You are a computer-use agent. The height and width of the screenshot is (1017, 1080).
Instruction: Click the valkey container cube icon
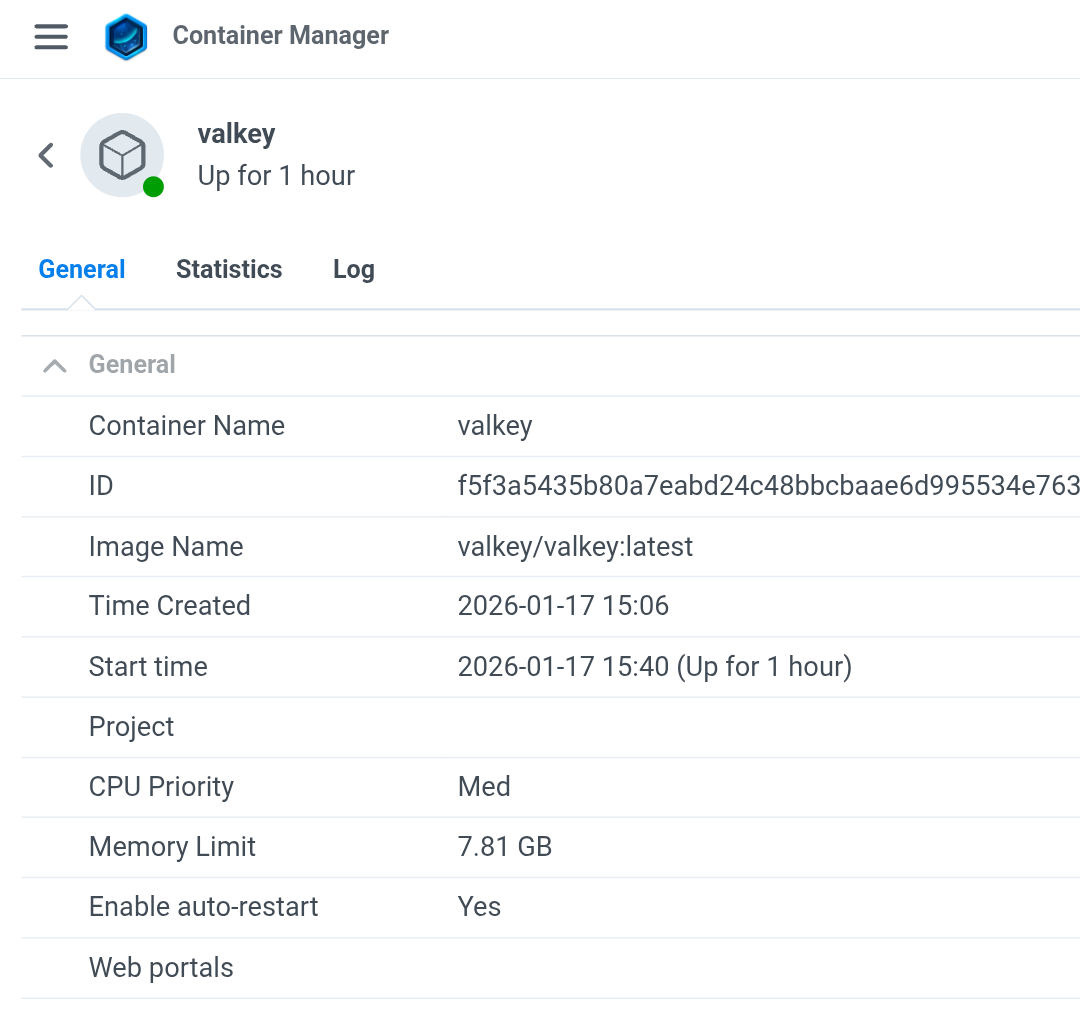122,155
